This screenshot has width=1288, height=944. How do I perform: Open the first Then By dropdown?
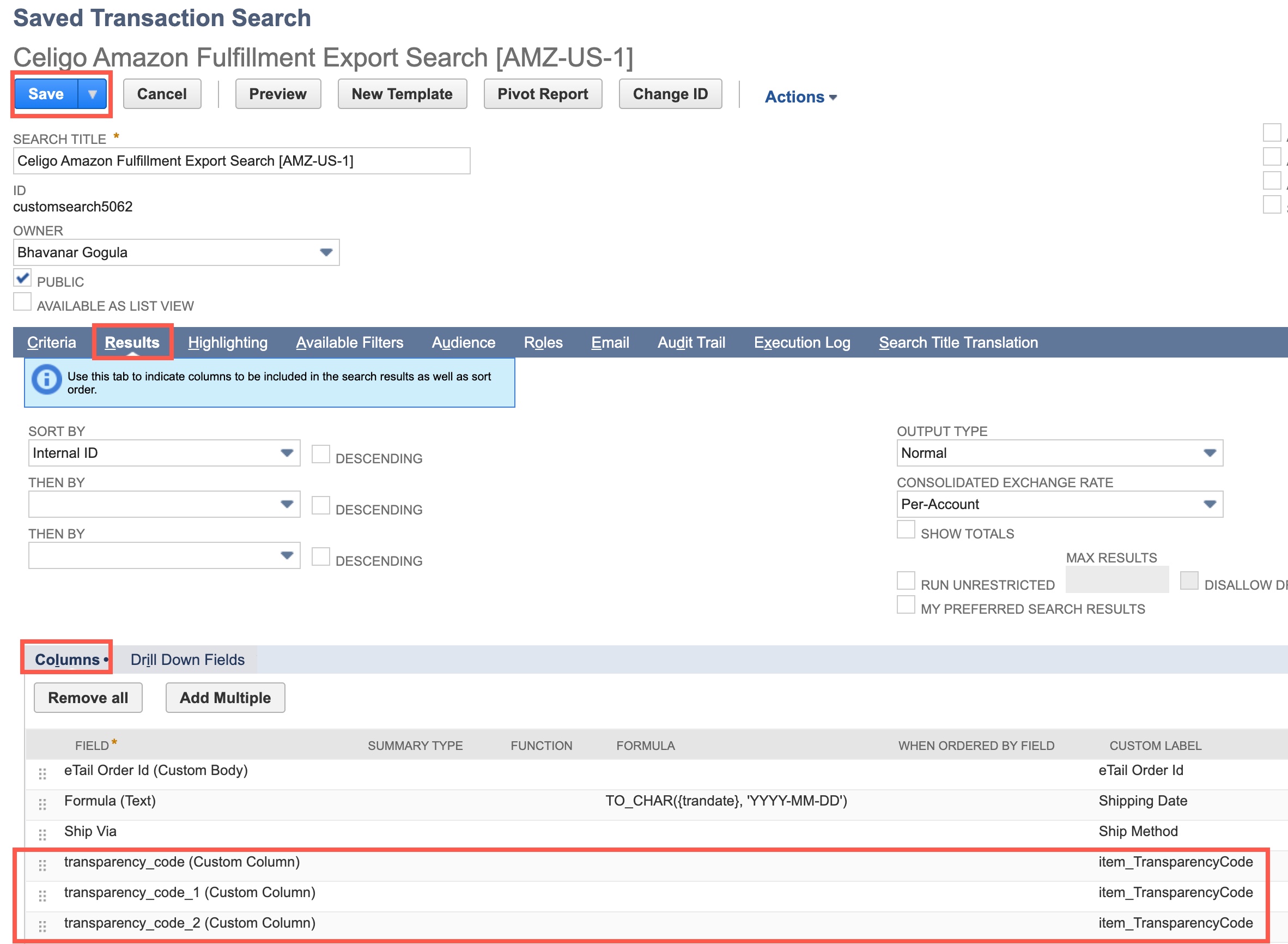pyautogui.click(x=164, y=504)
